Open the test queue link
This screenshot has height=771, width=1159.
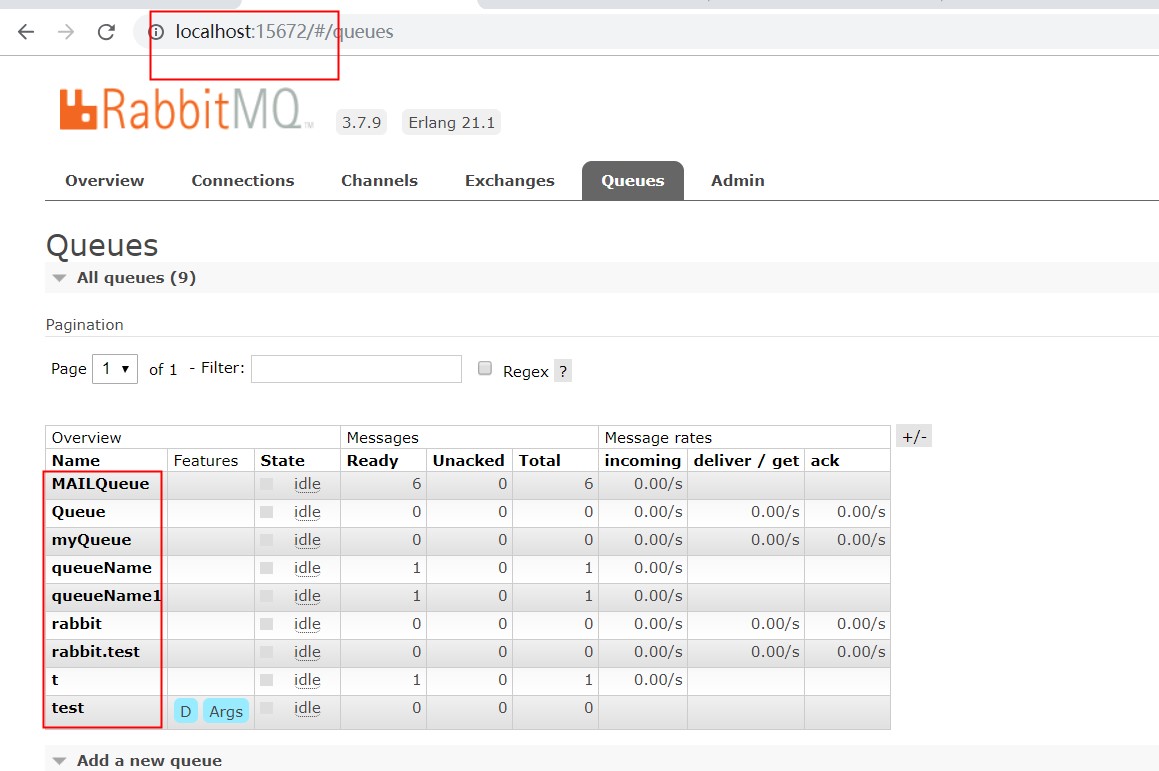(x=68, y=707)
